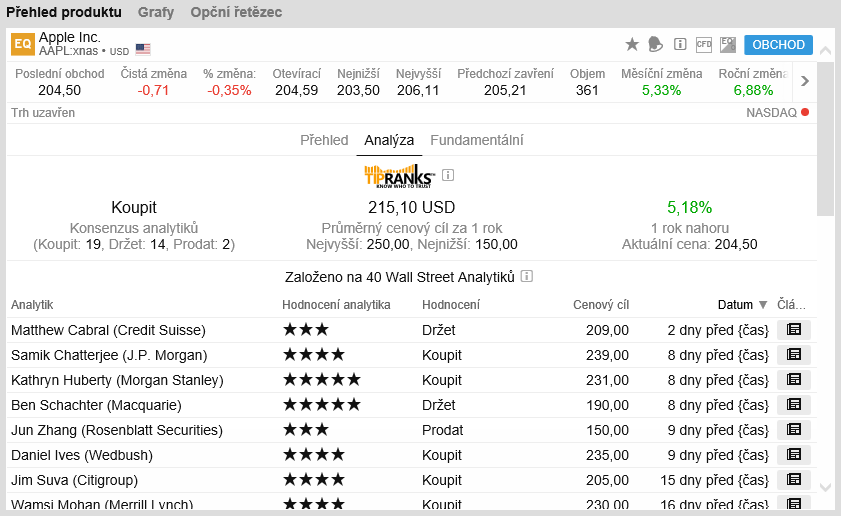The height and width of the screenshot is (516, 841).
Task: Expand more price columns with right chevron
Action: [x=805, y=81]
